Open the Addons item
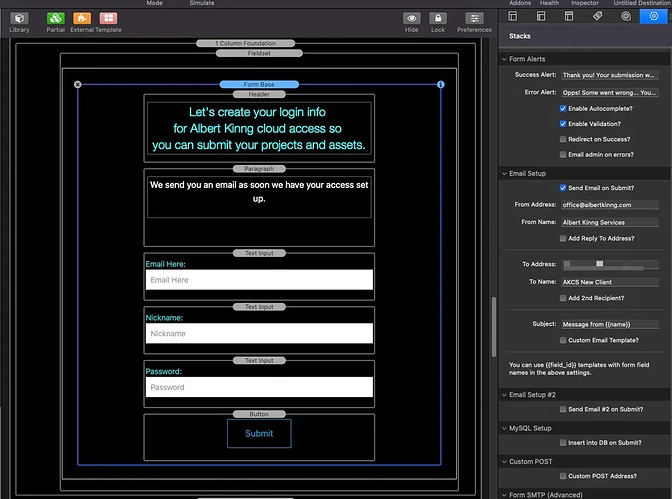Image resolution: width=672 pixels, height=499 pixels. click(x=520, y=3)
